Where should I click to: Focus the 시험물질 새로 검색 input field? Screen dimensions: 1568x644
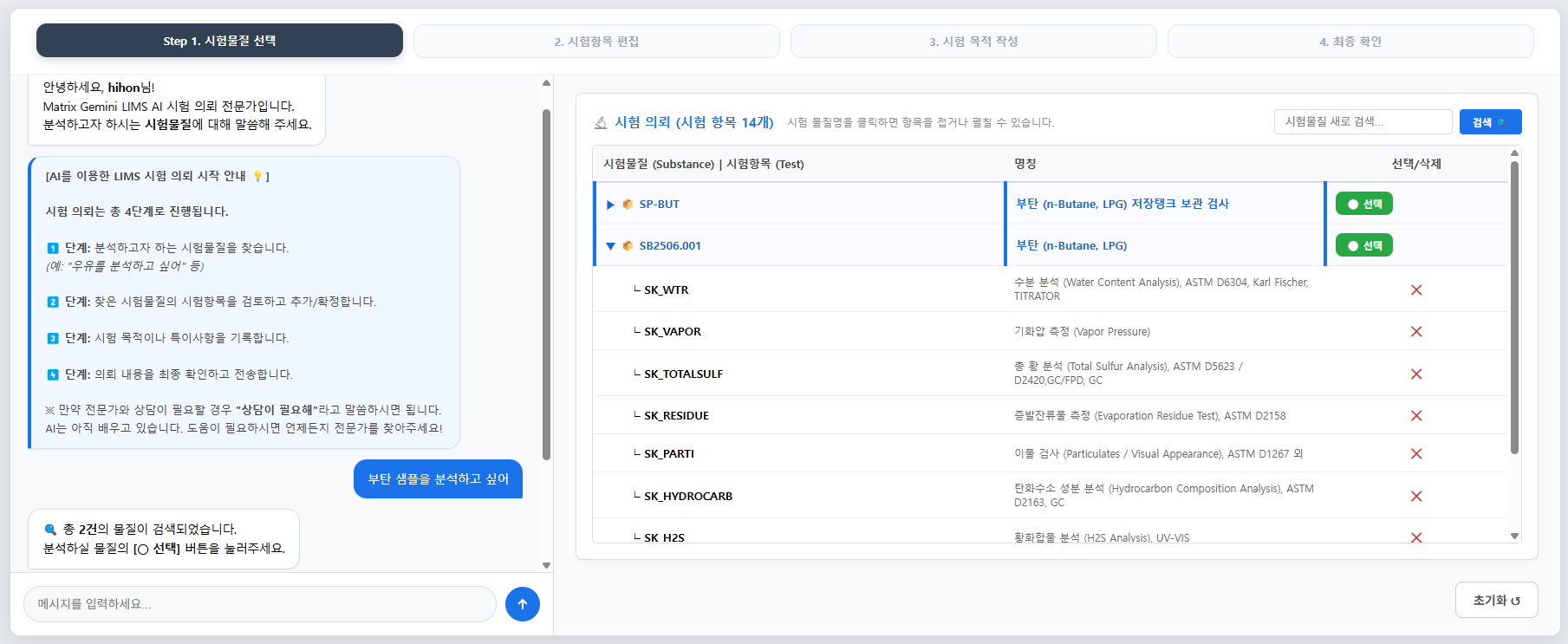[x=1363, y=122]
